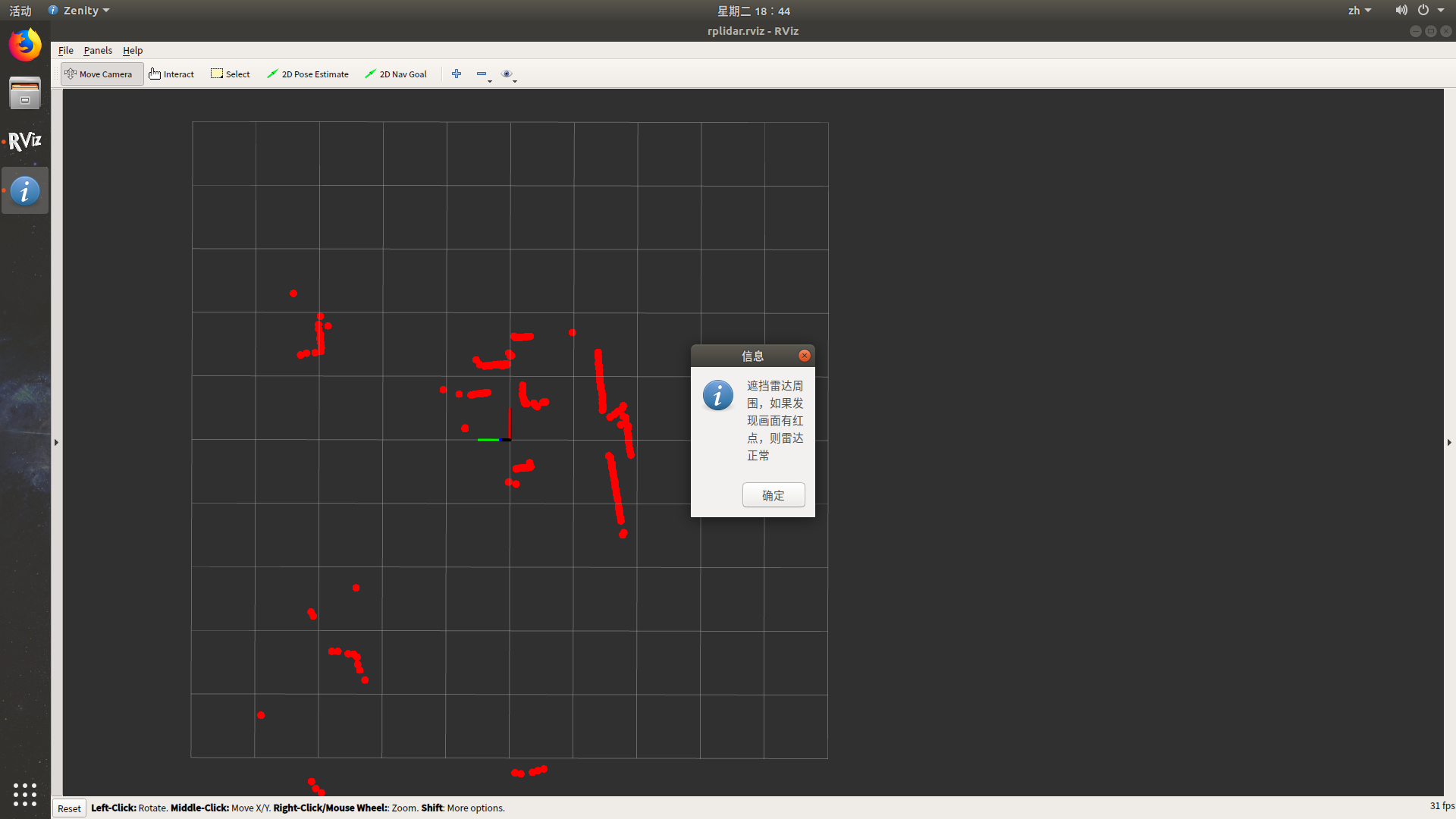Expand the right side panel arrow
Screen dimensions: 1456x819
[1449, 442]
